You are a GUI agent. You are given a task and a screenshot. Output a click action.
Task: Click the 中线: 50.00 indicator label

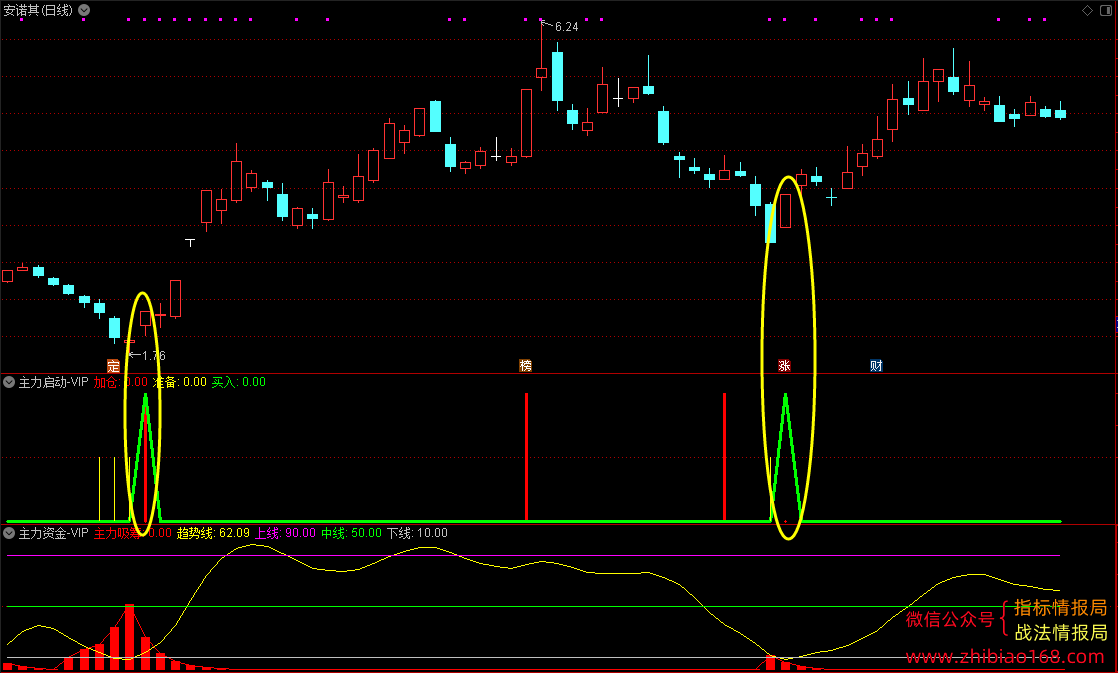[x=352, y=533]
